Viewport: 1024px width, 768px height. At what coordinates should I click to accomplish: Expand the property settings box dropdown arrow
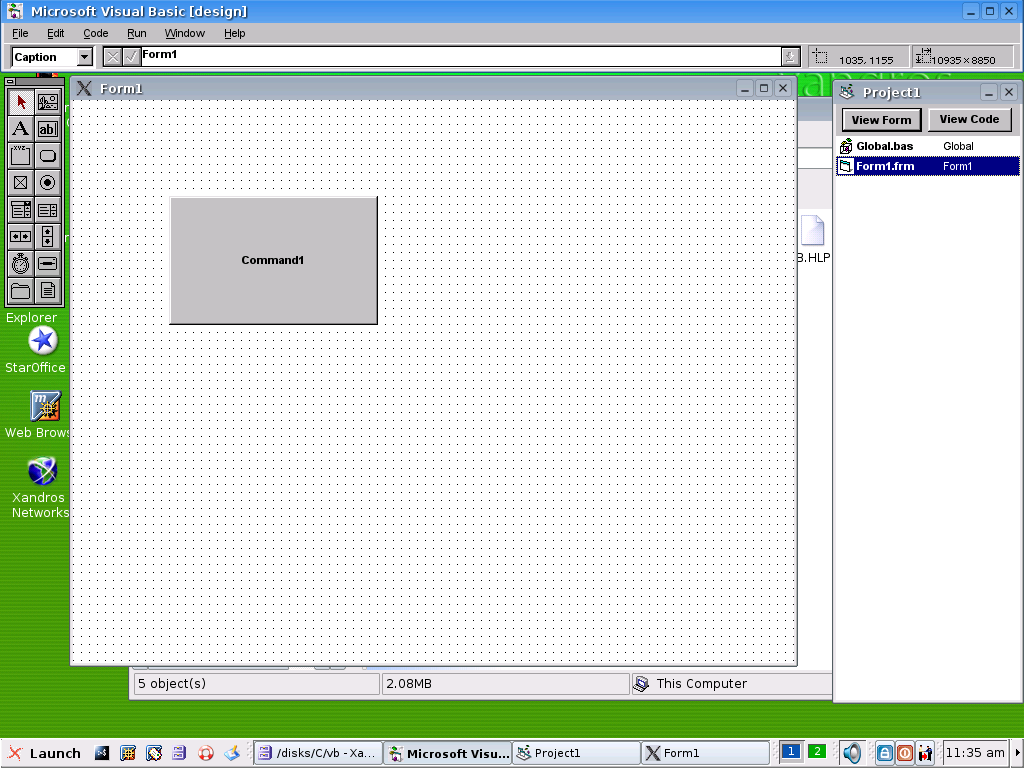pyautogui.click(x=790, y=57)
